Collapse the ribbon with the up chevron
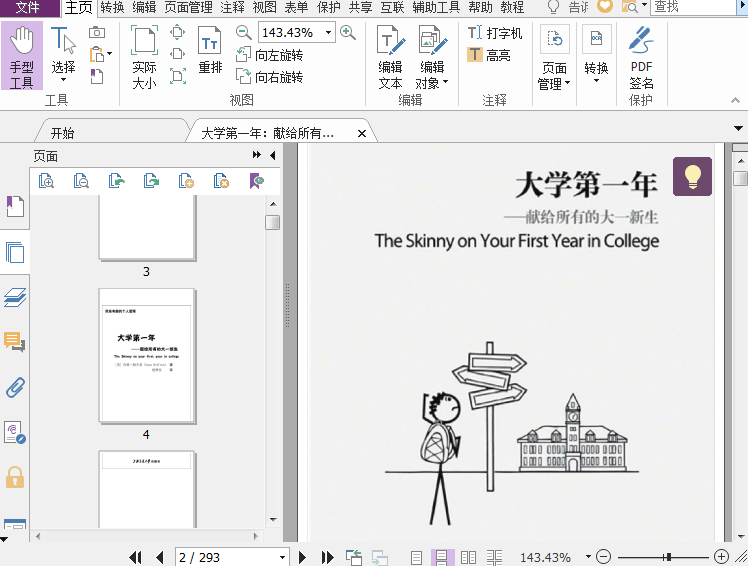 tap(735, 100)
